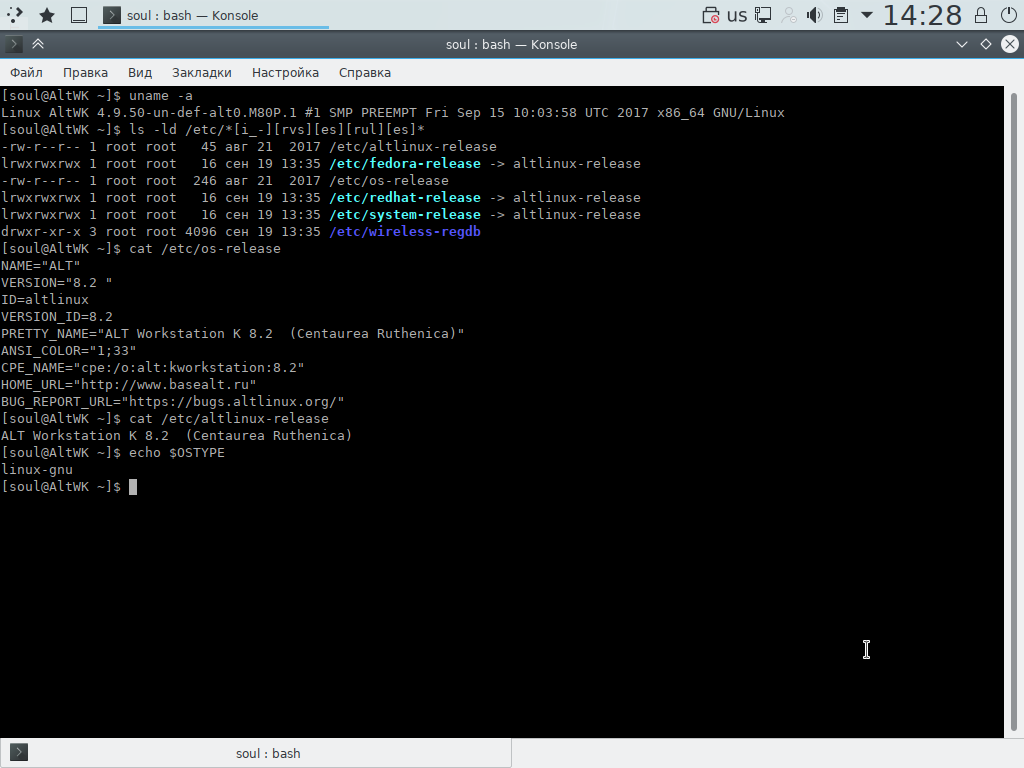Click the 14:28 panel clock

(922, 15)
